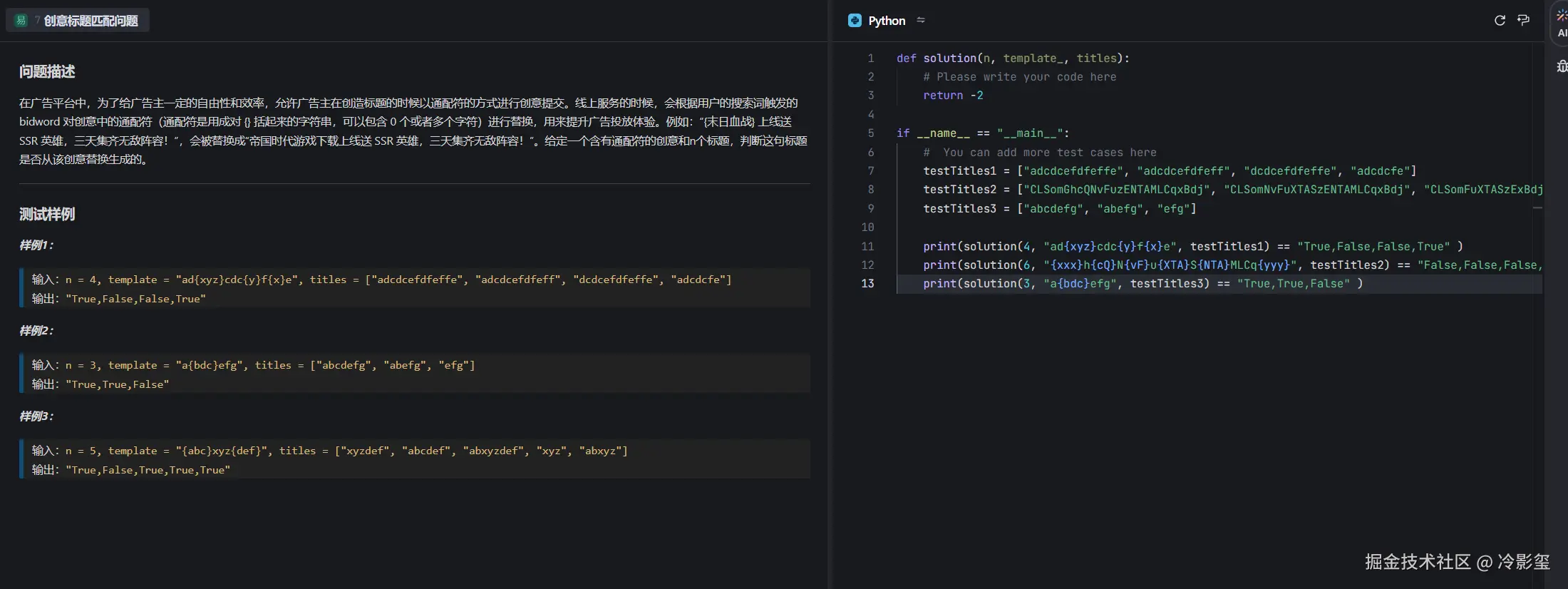Click the sample 1 input line with n = 4
Image resolution: width=1568 pixels, height=589 pixels.
pos(382,280)
